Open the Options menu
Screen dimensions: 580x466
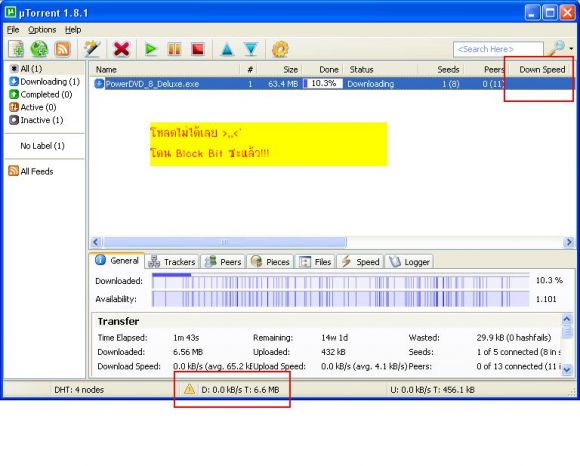(x=42, y=30)
